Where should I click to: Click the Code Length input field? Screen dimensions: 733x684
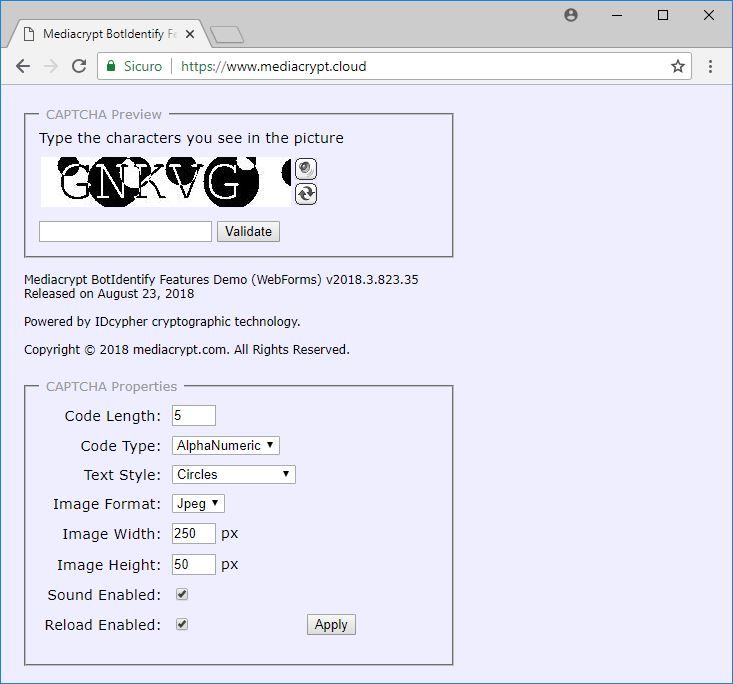[194, 416]
